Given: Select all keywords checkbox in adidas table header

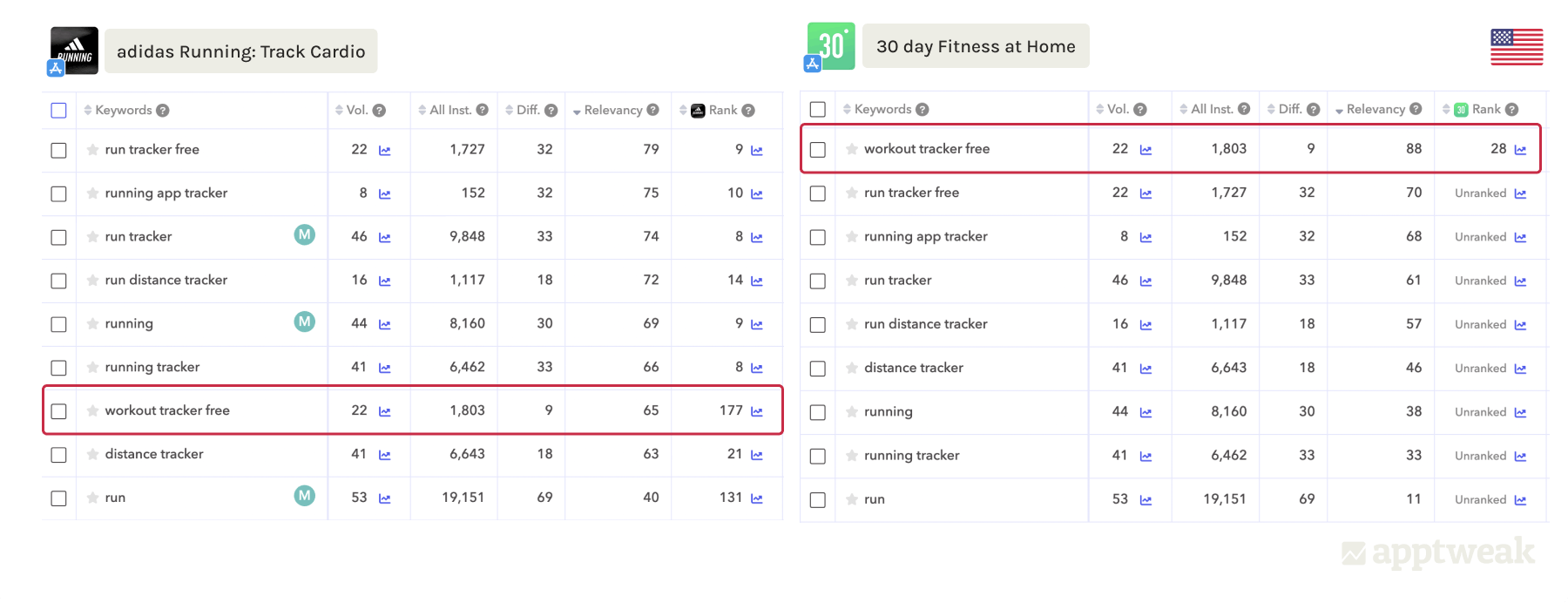Looking at the screenshot, I should pos(58,111).
